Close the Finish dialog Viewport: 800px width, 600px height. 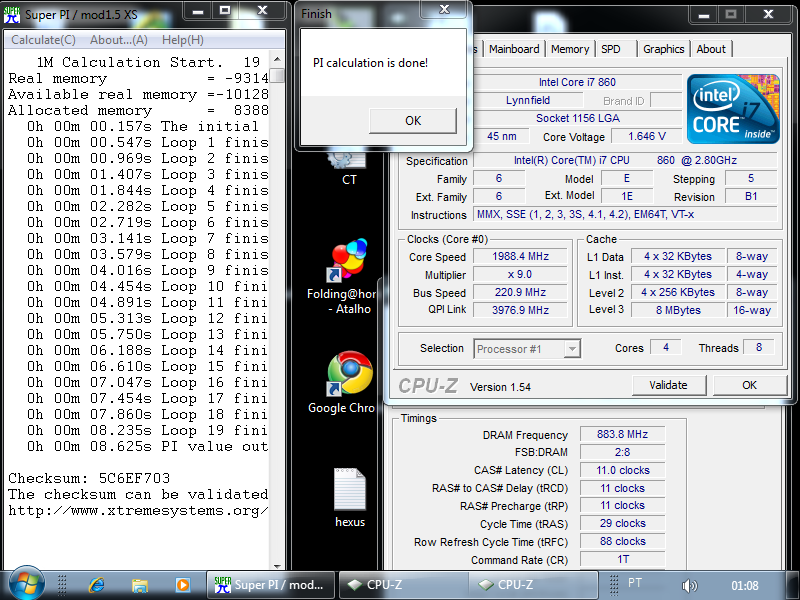point(444,10)
